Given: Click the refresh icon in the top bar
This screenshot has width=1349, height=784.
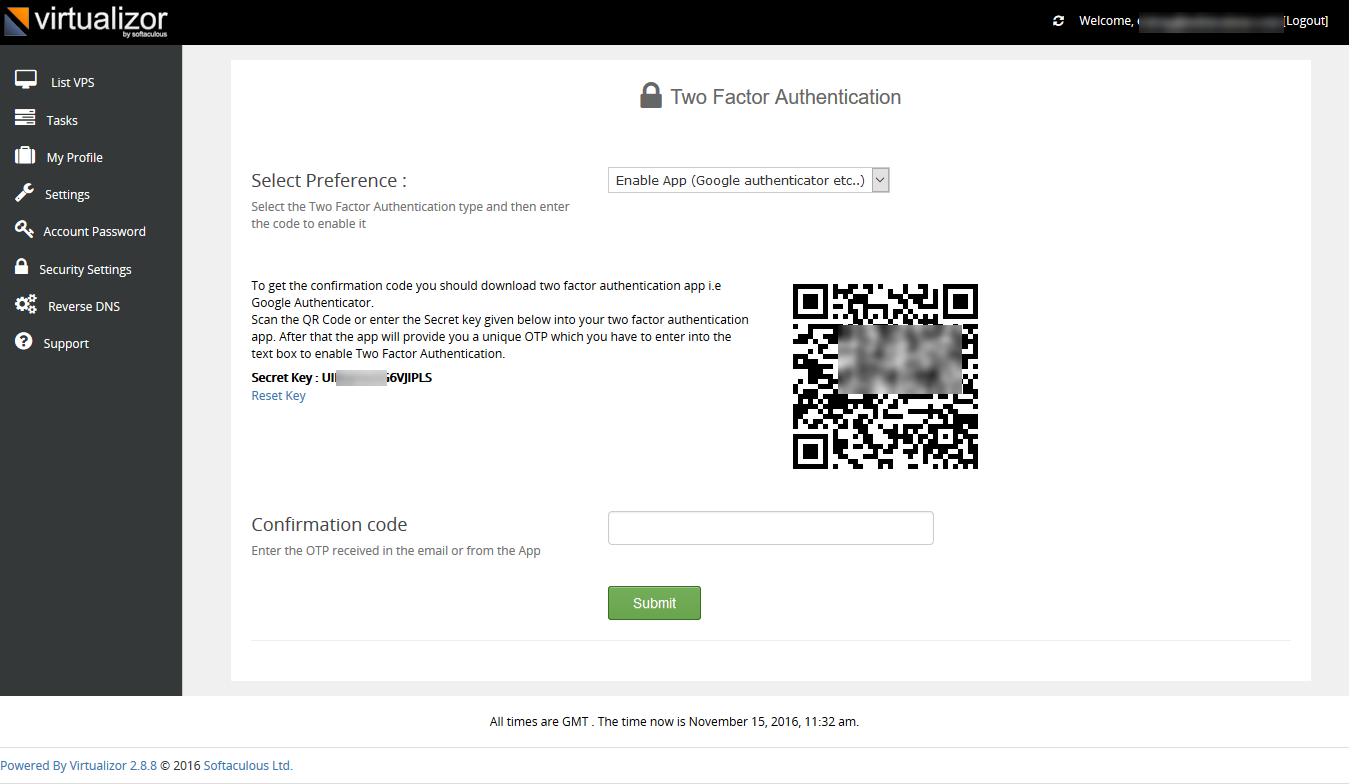Looking at the screenshot, I should [1058, 20].
